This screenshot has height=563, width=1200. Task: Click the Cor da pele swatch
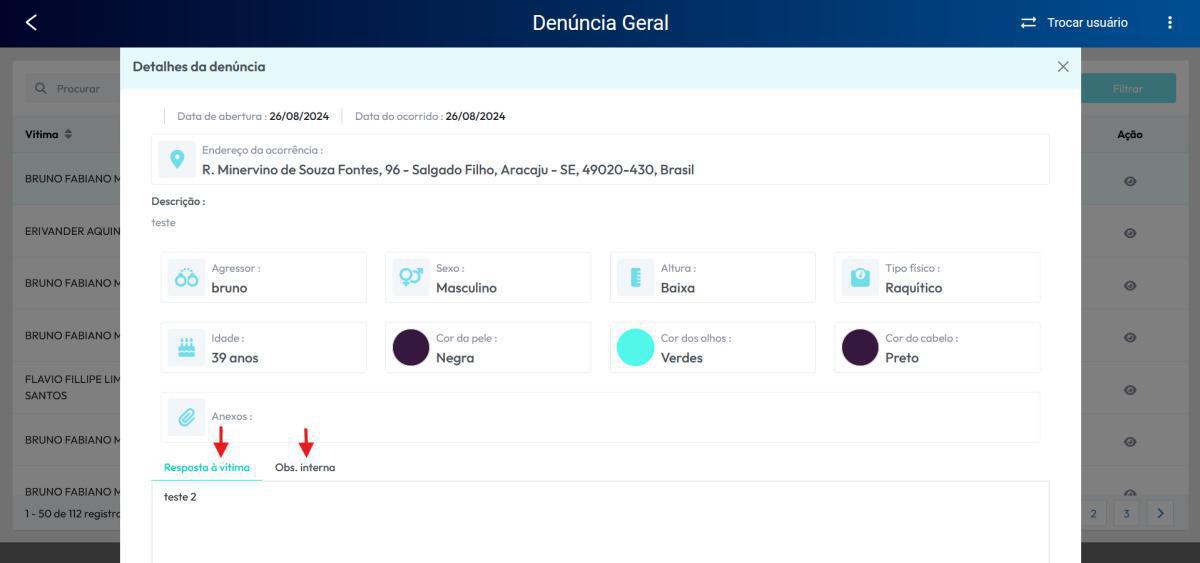pyautogui.click(x=411, y=347)
